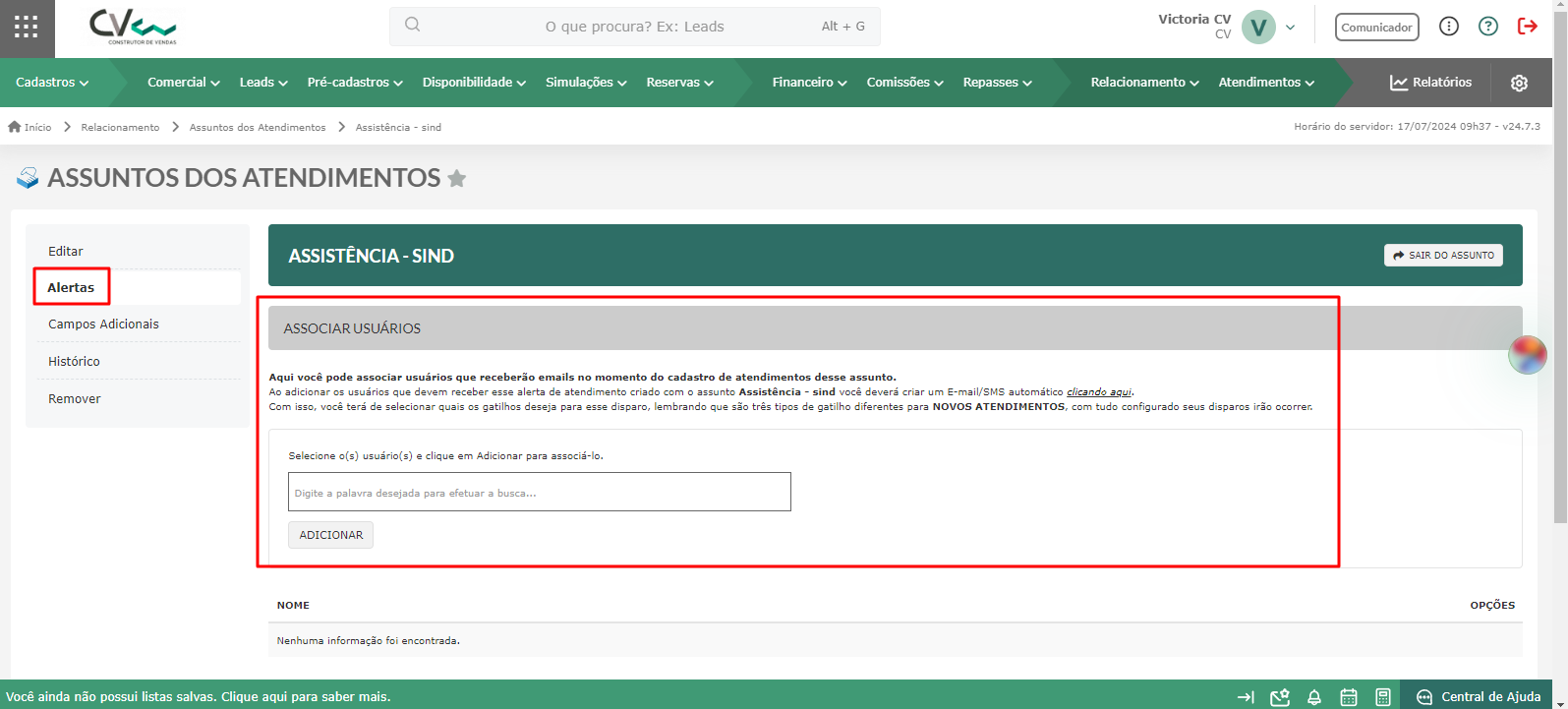
Task: Click the collapse arrow-to-bar icon in footer
Action: 1246,697
